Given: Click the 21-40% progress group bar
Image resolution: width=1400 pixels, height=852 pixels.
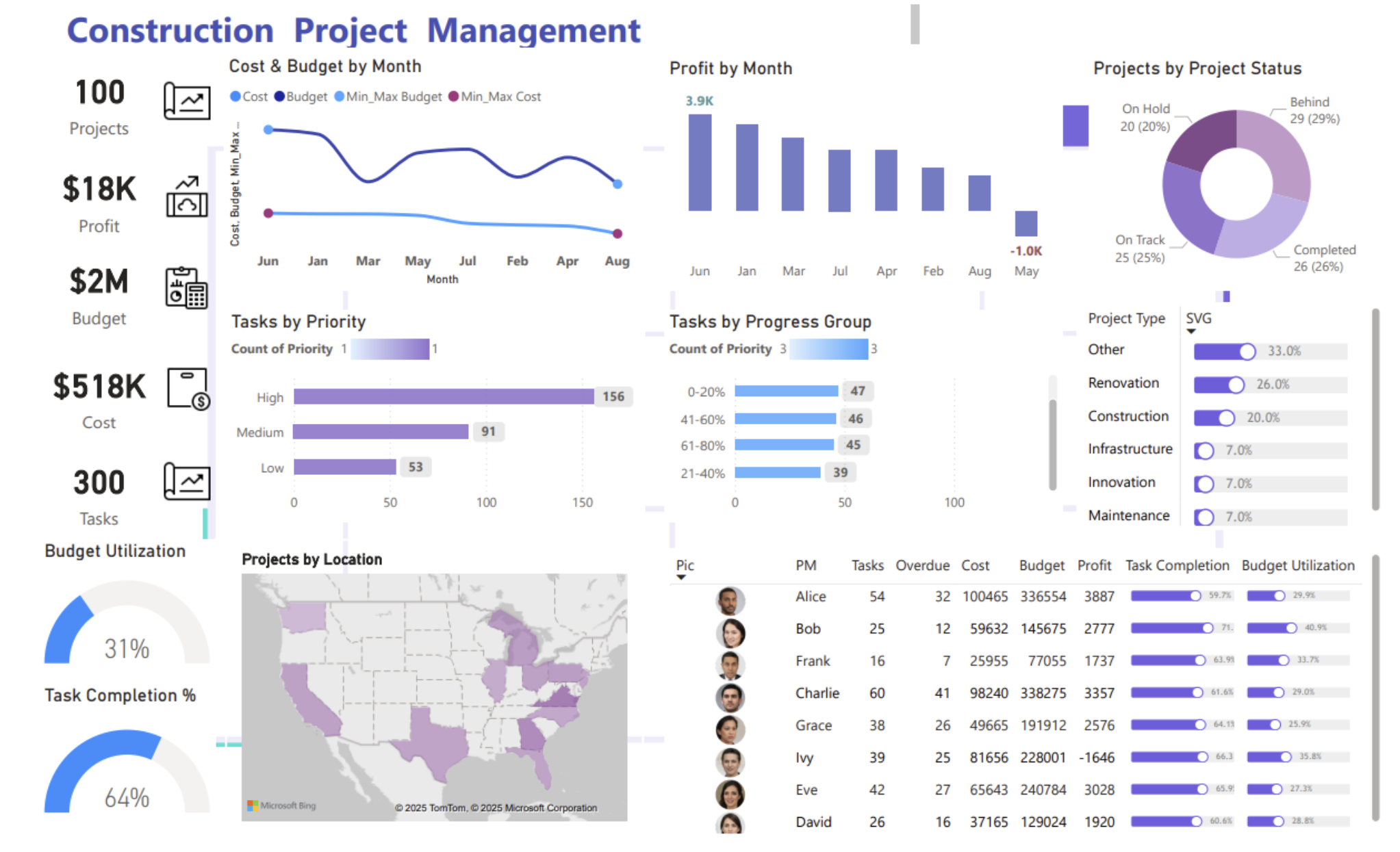Looking at the screenshot, I should click(x=777, y=472).
